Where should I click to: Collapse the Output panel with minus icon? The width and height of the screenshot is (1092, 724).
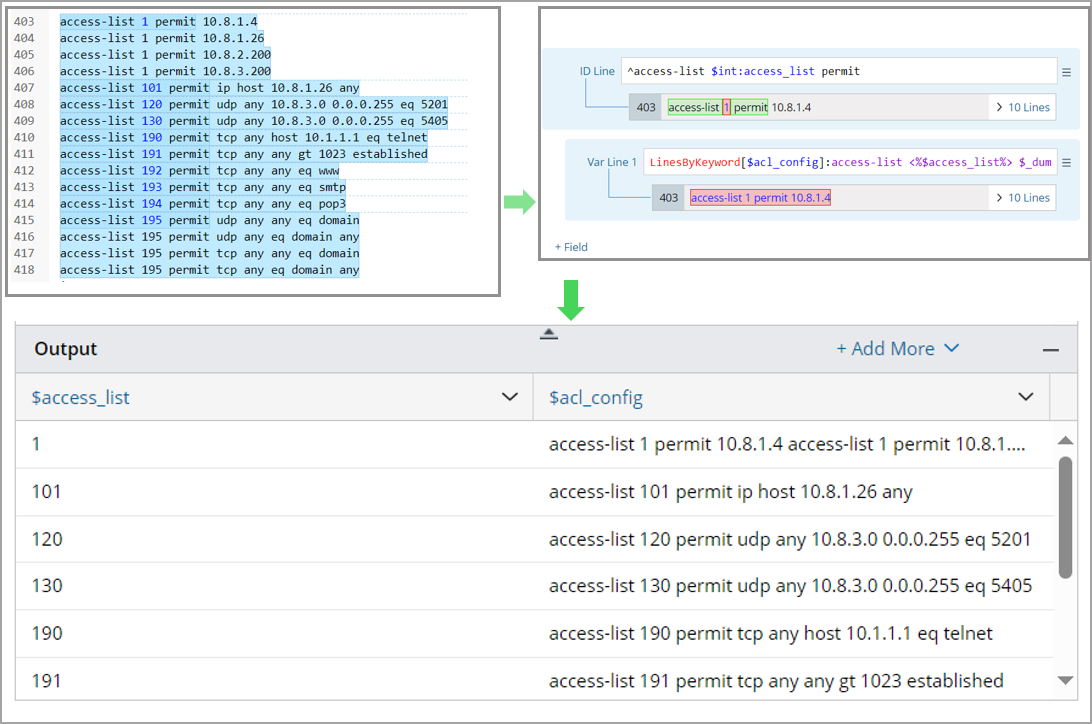(x=1051, y=349)
